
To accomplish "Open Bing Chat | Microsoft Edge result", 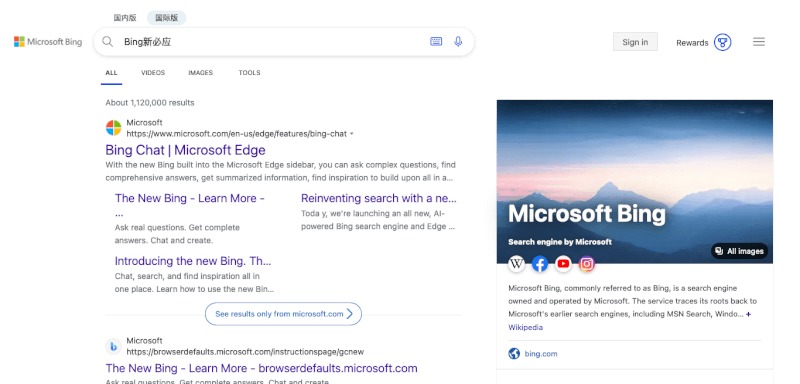I will coord(185,150).
